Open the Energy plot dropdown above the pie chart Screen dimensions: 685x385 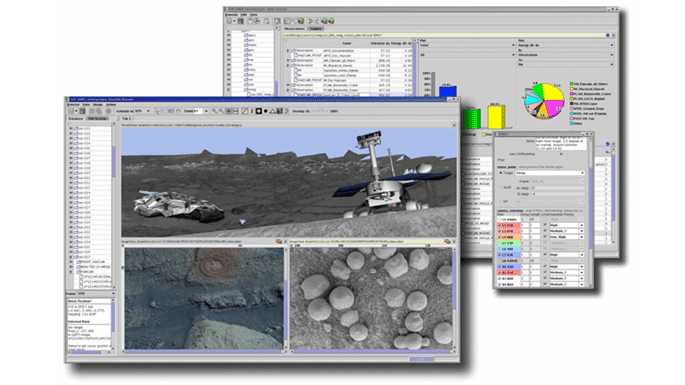[x=566, y=45]
